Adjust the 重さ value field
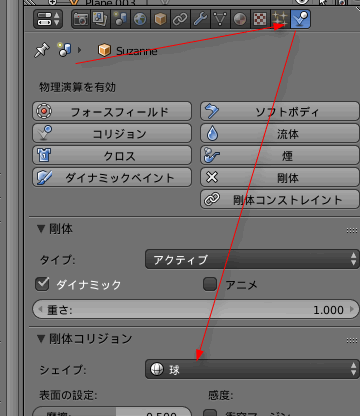This screenshot has width=360, height=416. pyautogui.click(x=196, y=309)
